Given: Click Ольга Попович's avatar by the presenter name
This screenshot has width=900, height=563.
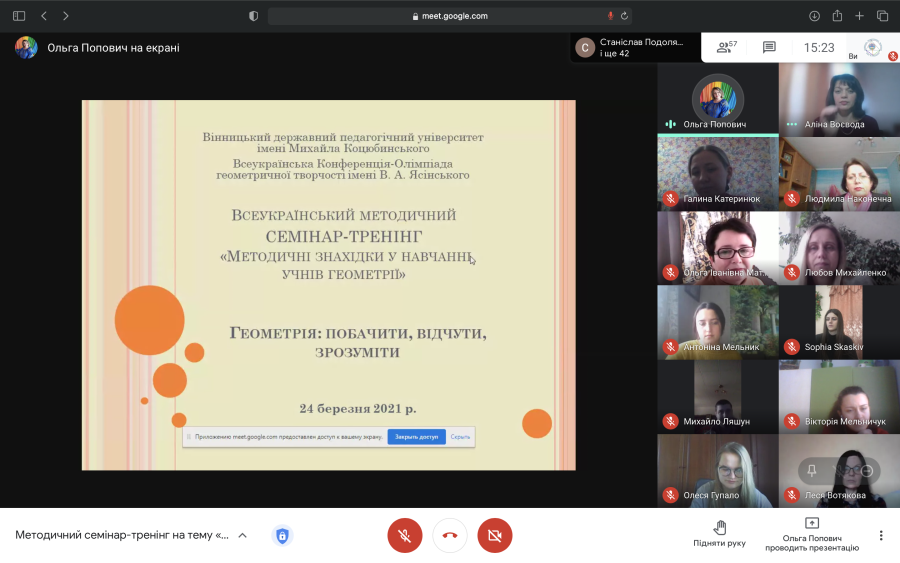Looking at the screenshot, I should tap(26, 47).
